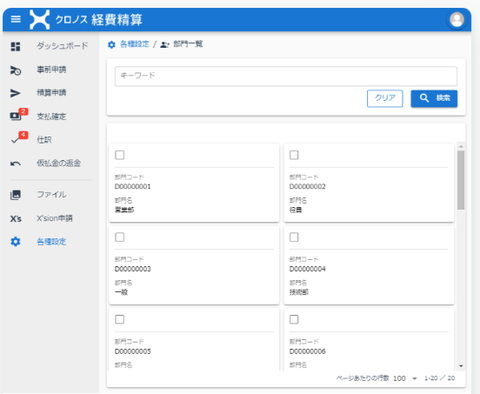The width and height of the screenshot is (480, 394).
Task: Open 事前申請 from the sidebar
Action: (51, 70)
